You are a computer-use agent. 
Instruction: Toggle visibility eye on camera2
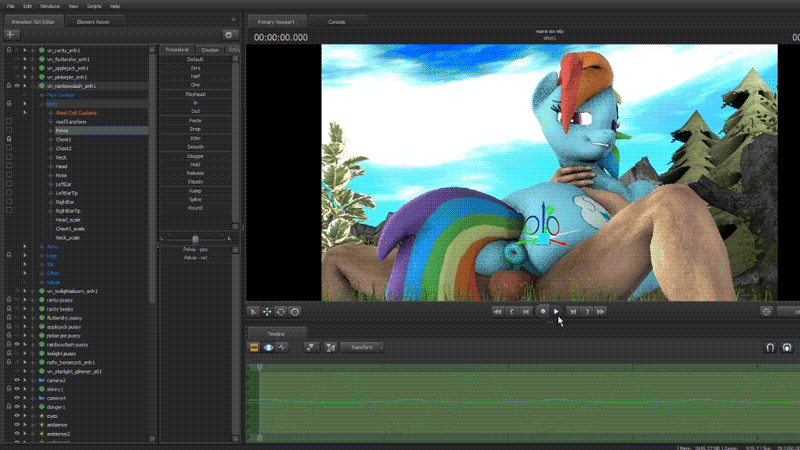(x=17, y=380)
